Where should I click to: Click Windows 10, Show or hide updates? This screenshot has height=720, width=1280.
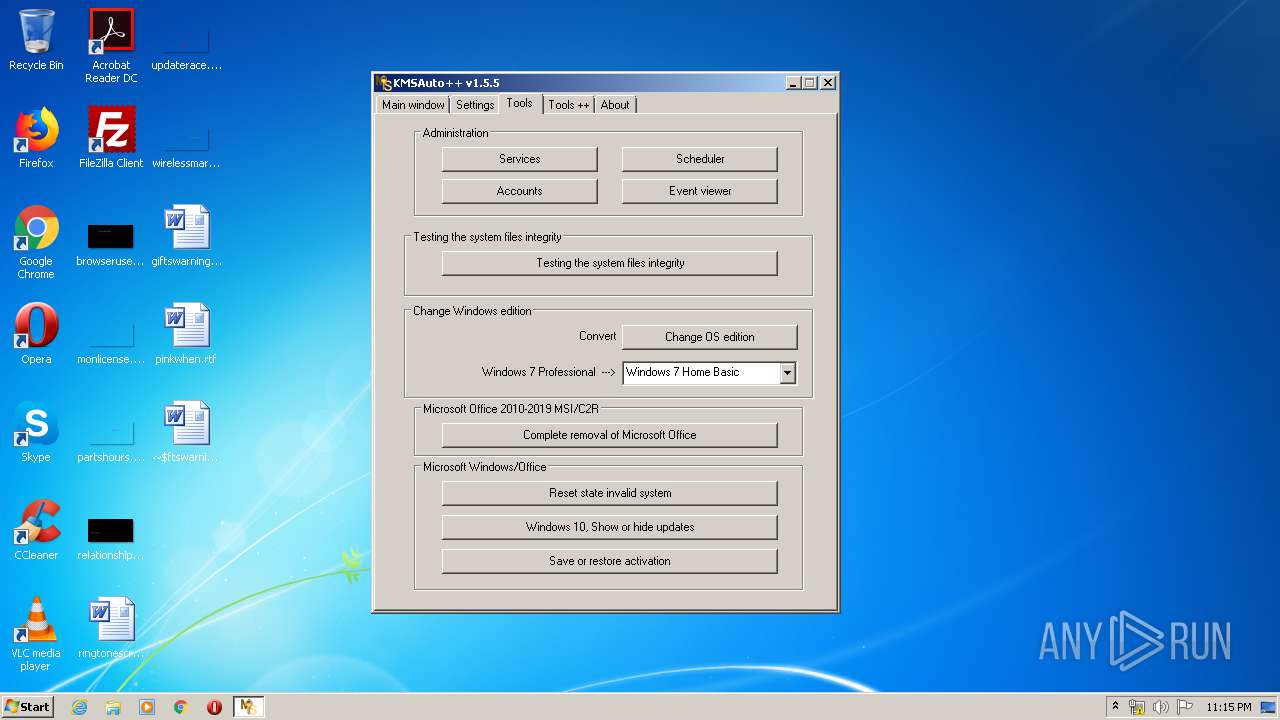[x=610, y=527]
